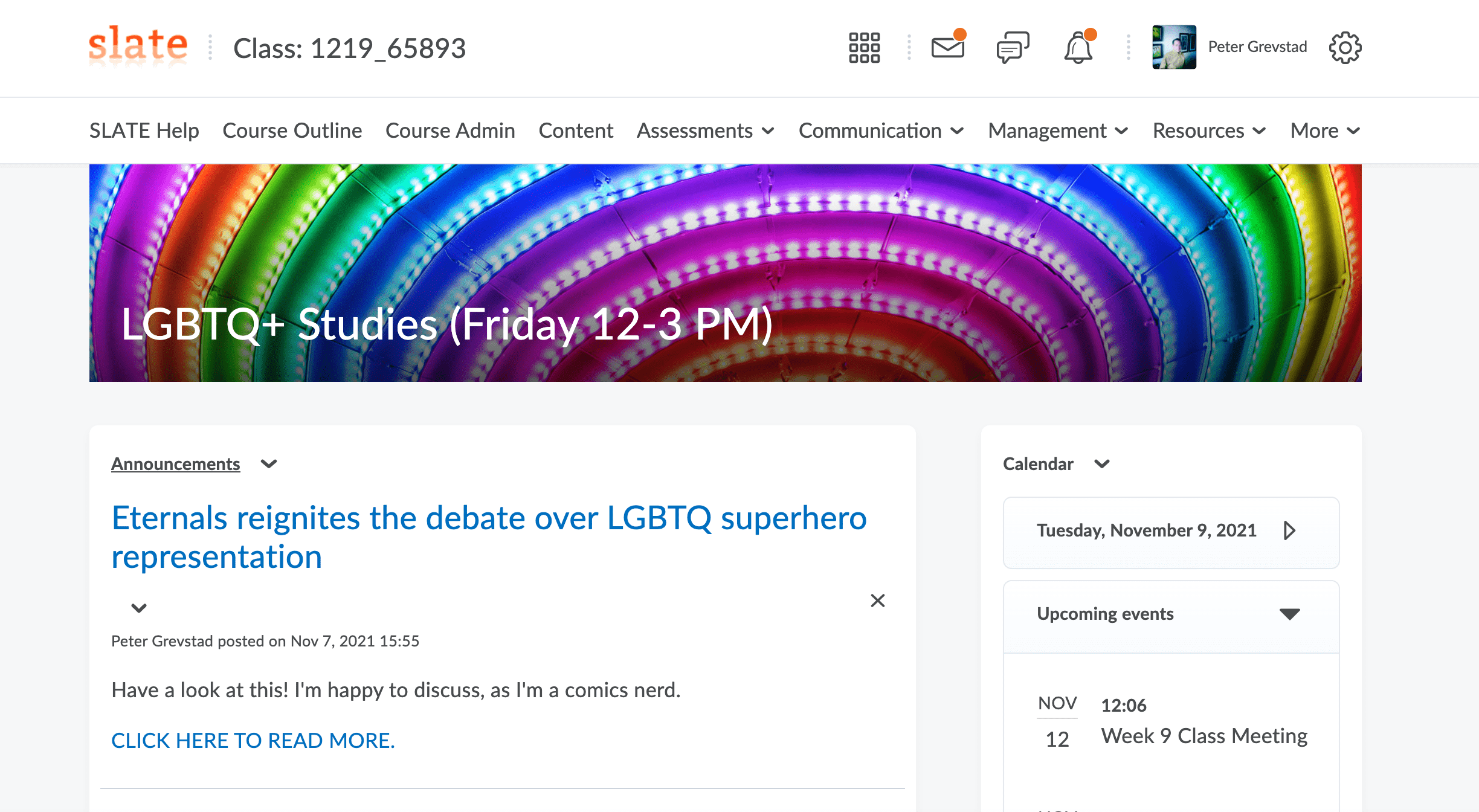Expand the Upcoming events dropdown
The width and height of the screenshot is (1479, 812).
tap(1290, 614)
